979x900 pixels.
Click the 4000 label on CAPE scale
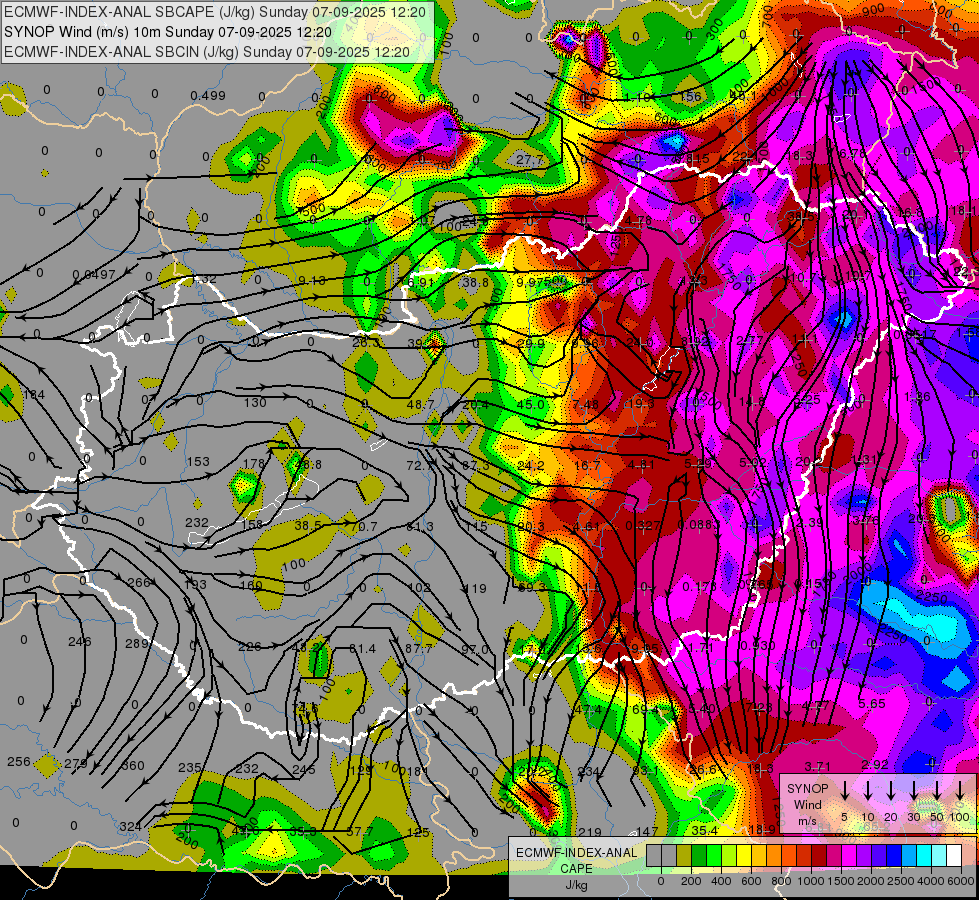(931, 881)
